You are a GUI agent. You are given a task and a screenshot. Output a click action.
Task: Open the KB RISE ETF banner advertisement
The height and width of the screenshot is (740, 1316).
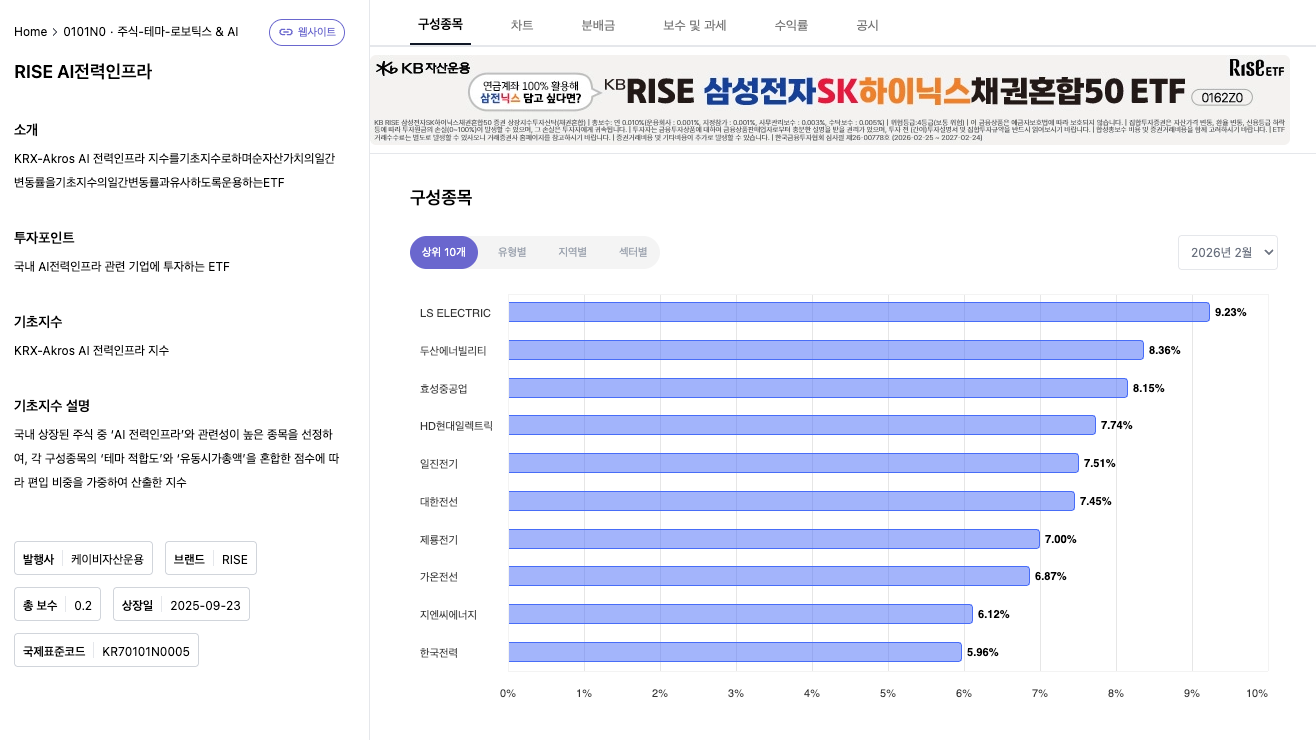830,99
